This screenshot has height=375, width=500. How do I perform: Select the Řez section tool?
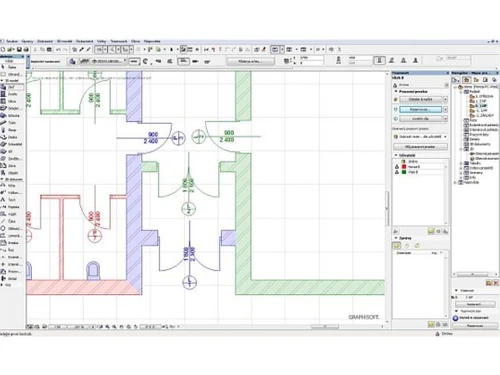[x=12, y=250]
